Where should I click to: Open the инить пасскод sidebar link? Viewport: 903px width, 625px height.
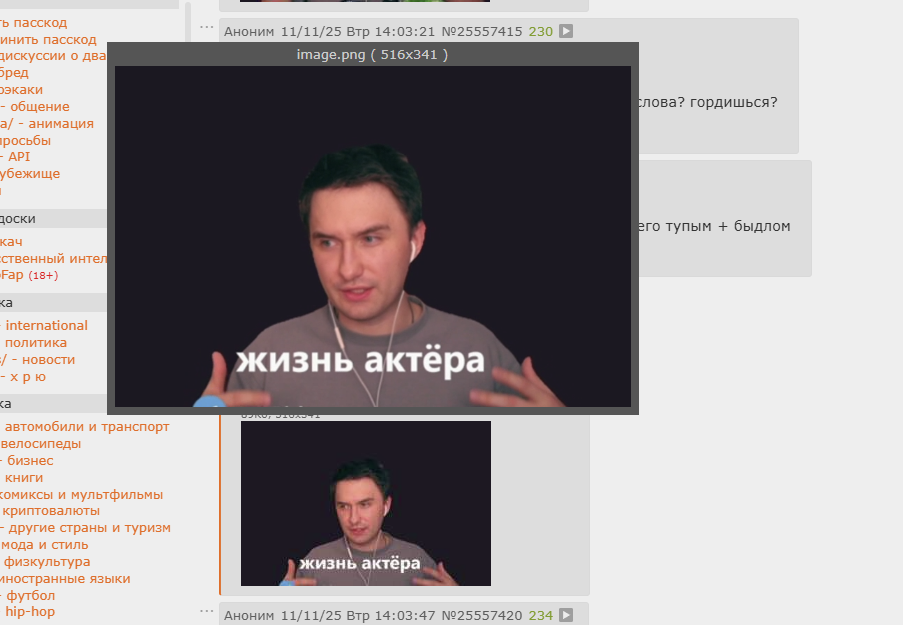(48, 40)
